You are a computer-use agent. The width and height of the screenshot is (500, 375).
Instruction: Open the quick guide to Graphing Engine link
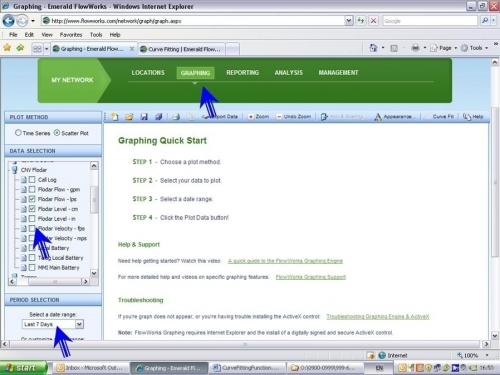pyautogui.click(x=285, y=261)
